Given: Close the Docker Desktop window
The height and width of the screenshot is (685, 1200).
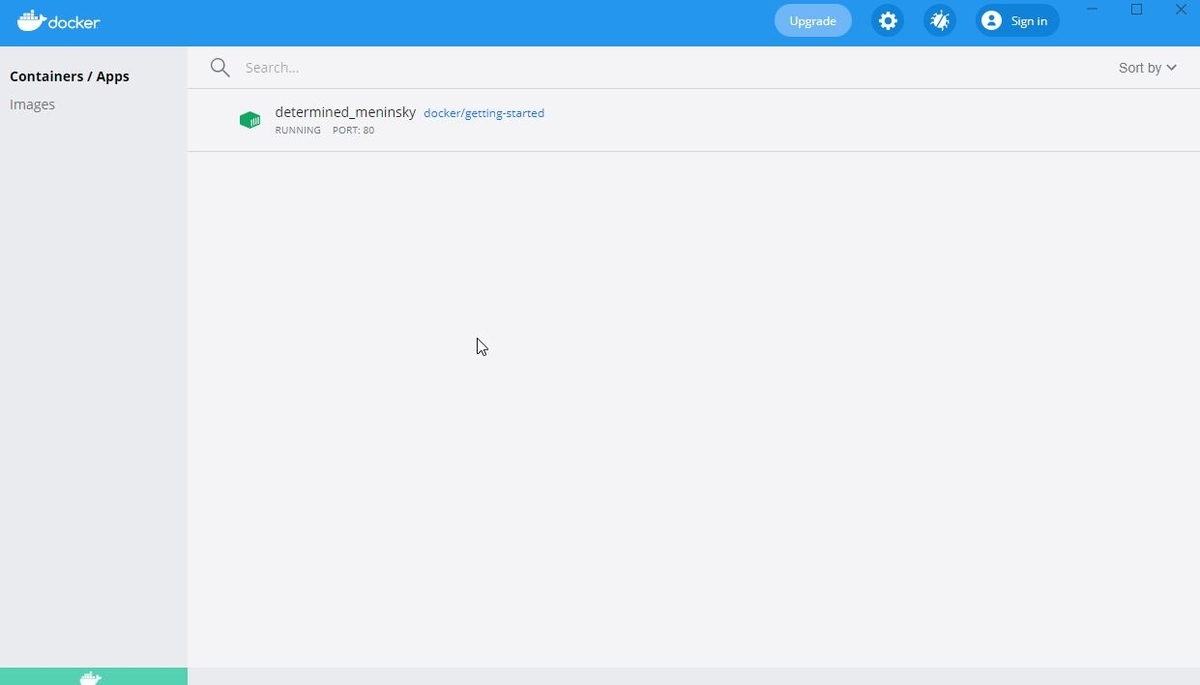Looking at the screenshot, I should [x=1180, y=10].
